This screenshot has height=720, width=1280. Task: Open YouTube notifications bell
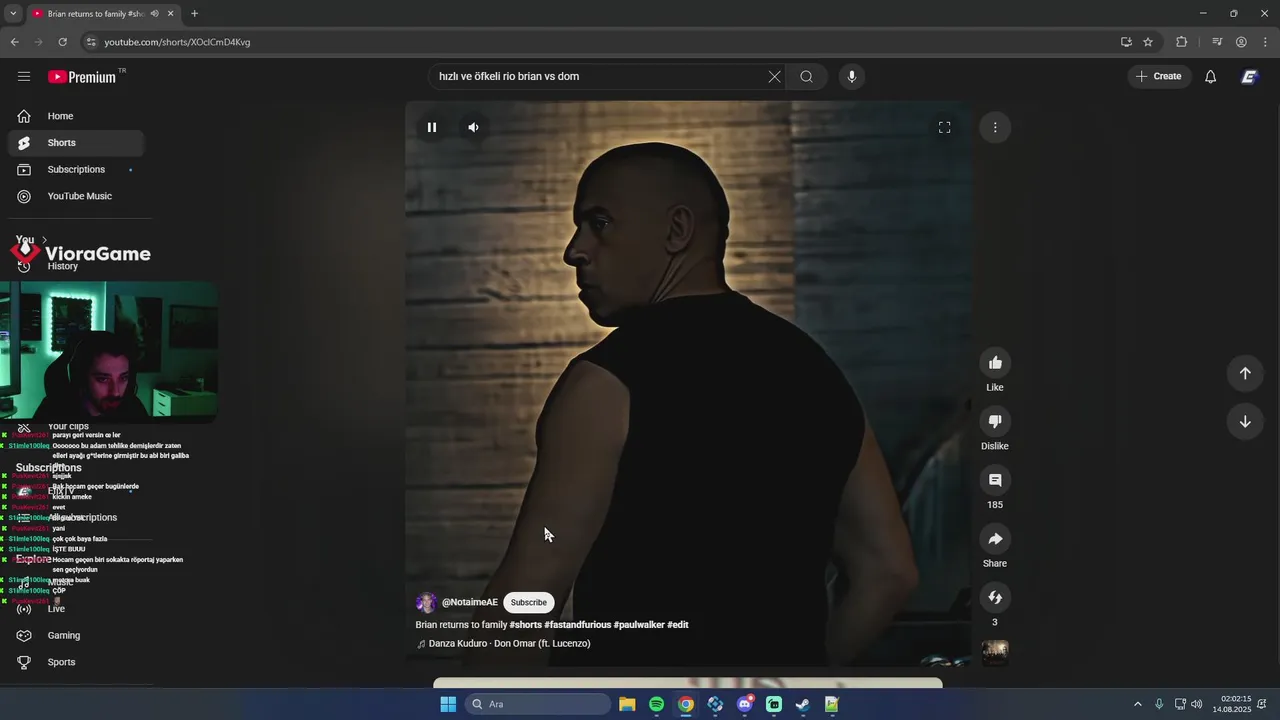pos(1210,76)
